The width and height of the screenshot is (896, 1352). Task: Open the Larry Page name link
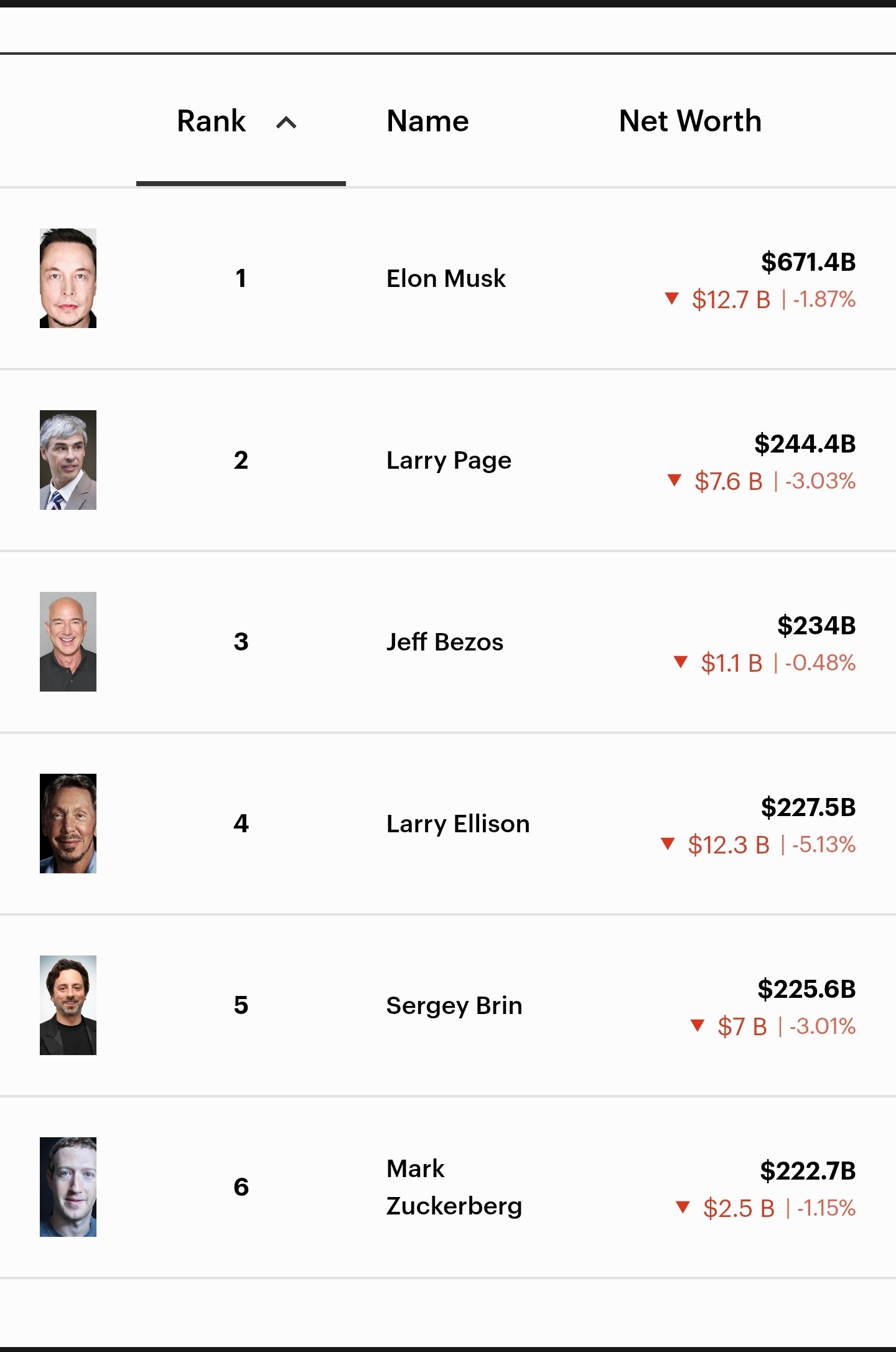click(449, 460)
